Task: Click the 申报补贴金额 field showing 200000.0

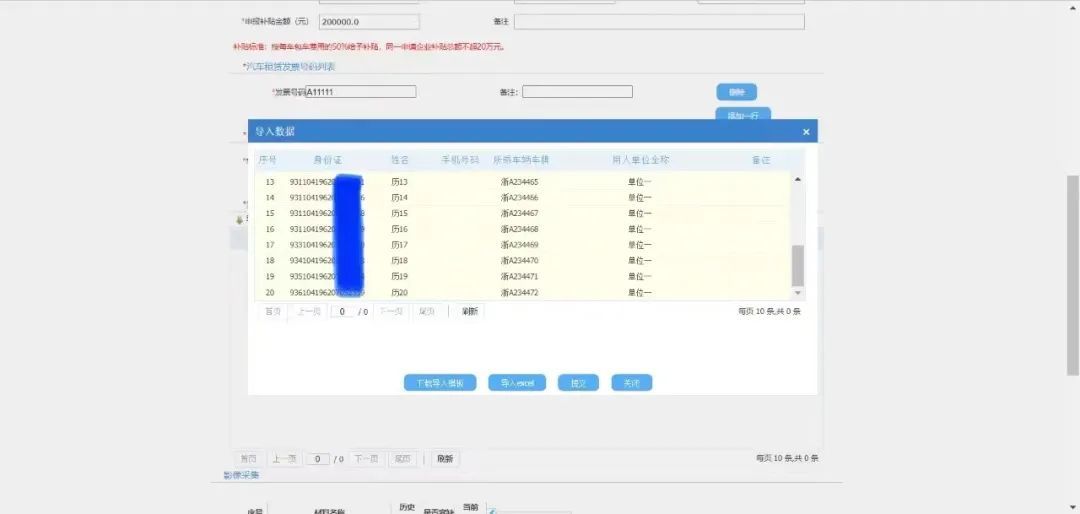Action: click(369, 22)
